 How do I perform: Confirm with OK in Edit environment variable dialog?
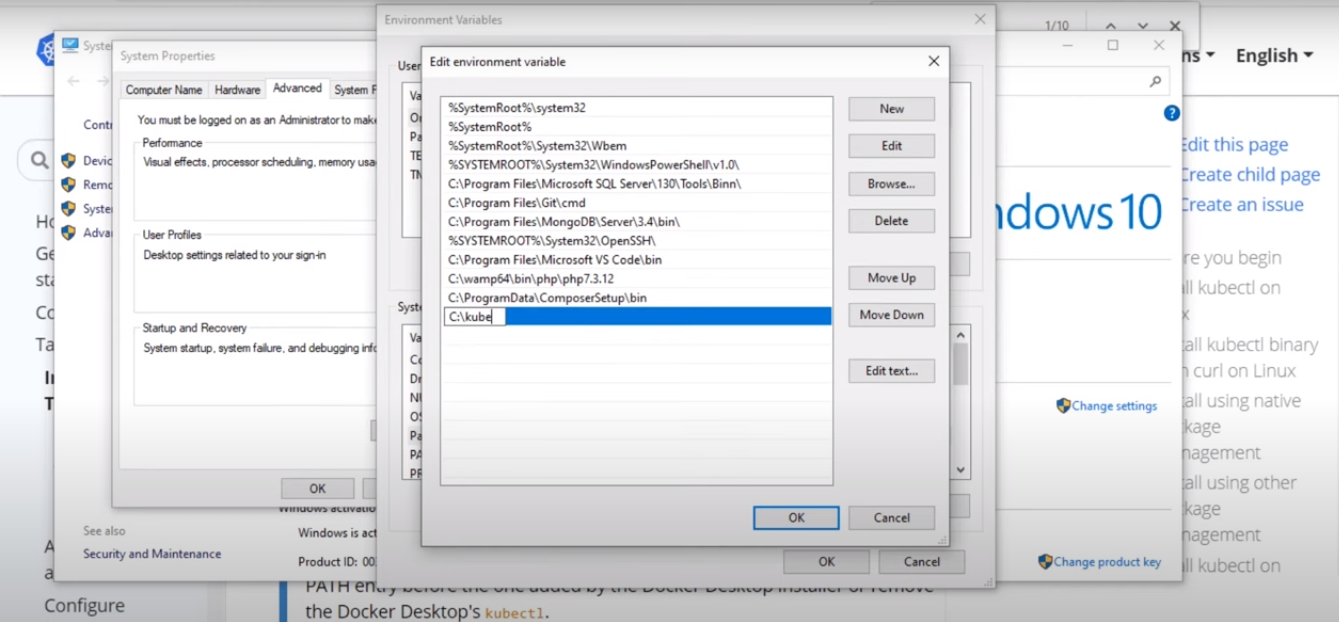[796, 518]
